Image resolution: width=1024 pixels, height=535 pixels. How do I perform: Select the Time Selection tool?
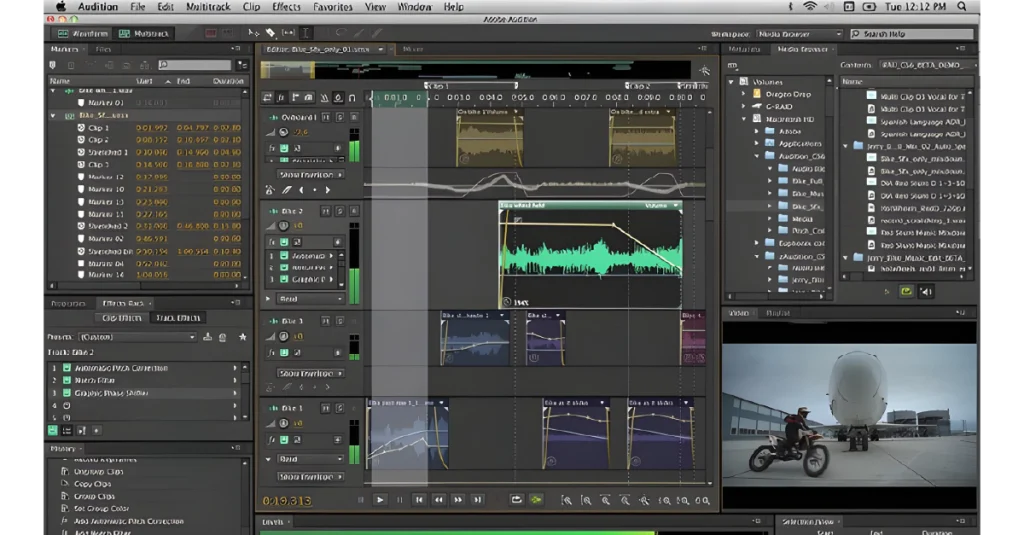(305, 33)
